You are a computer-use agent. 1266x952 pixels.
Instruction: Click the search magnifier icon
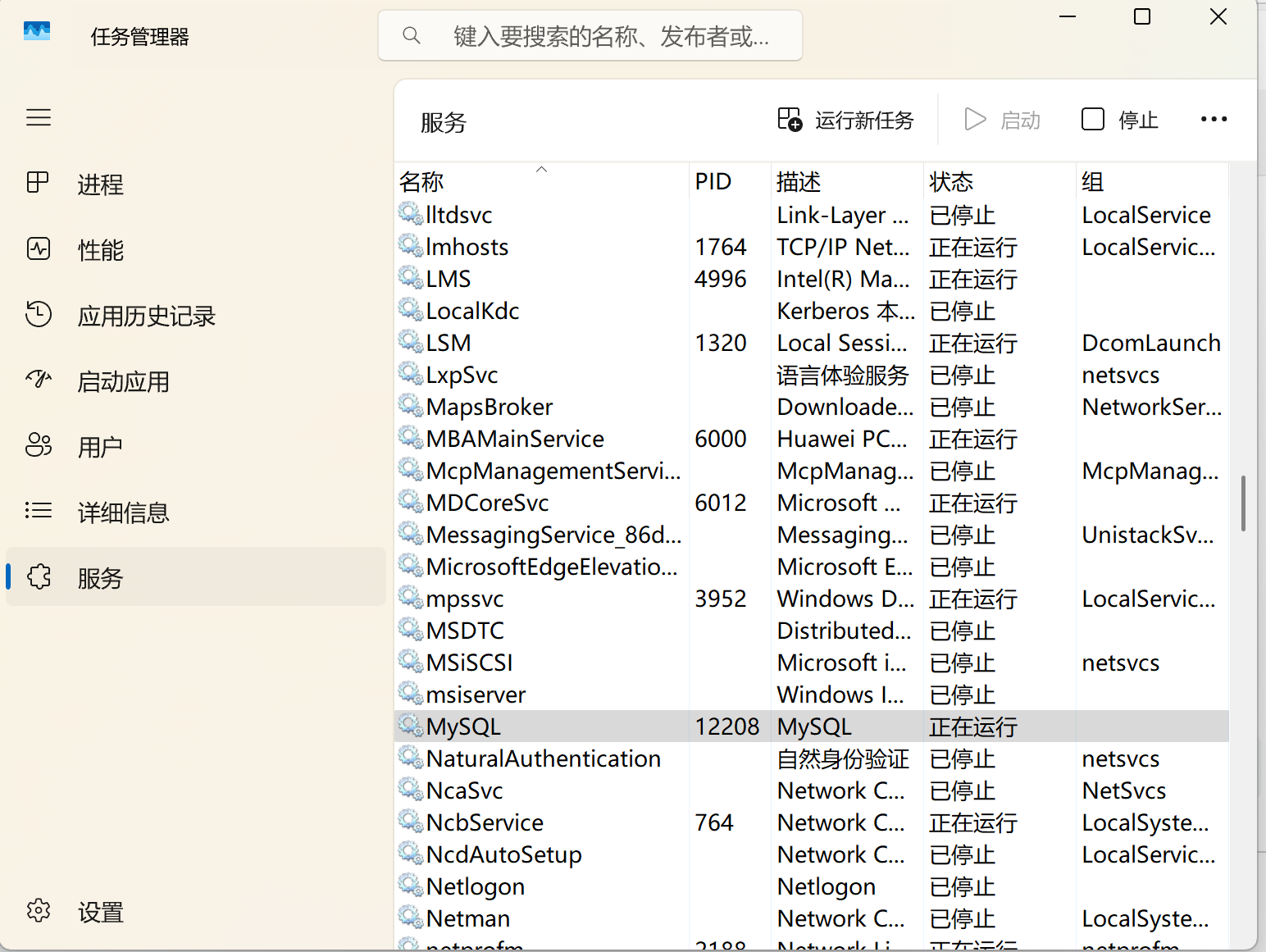[x=412, y=35]
